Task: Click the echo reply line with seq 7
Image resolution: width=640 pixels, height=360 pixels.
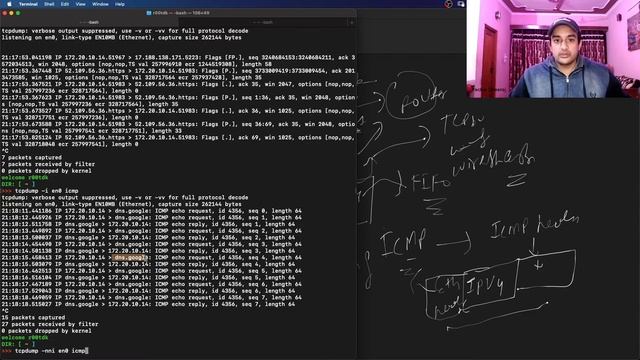Action: 148,304
